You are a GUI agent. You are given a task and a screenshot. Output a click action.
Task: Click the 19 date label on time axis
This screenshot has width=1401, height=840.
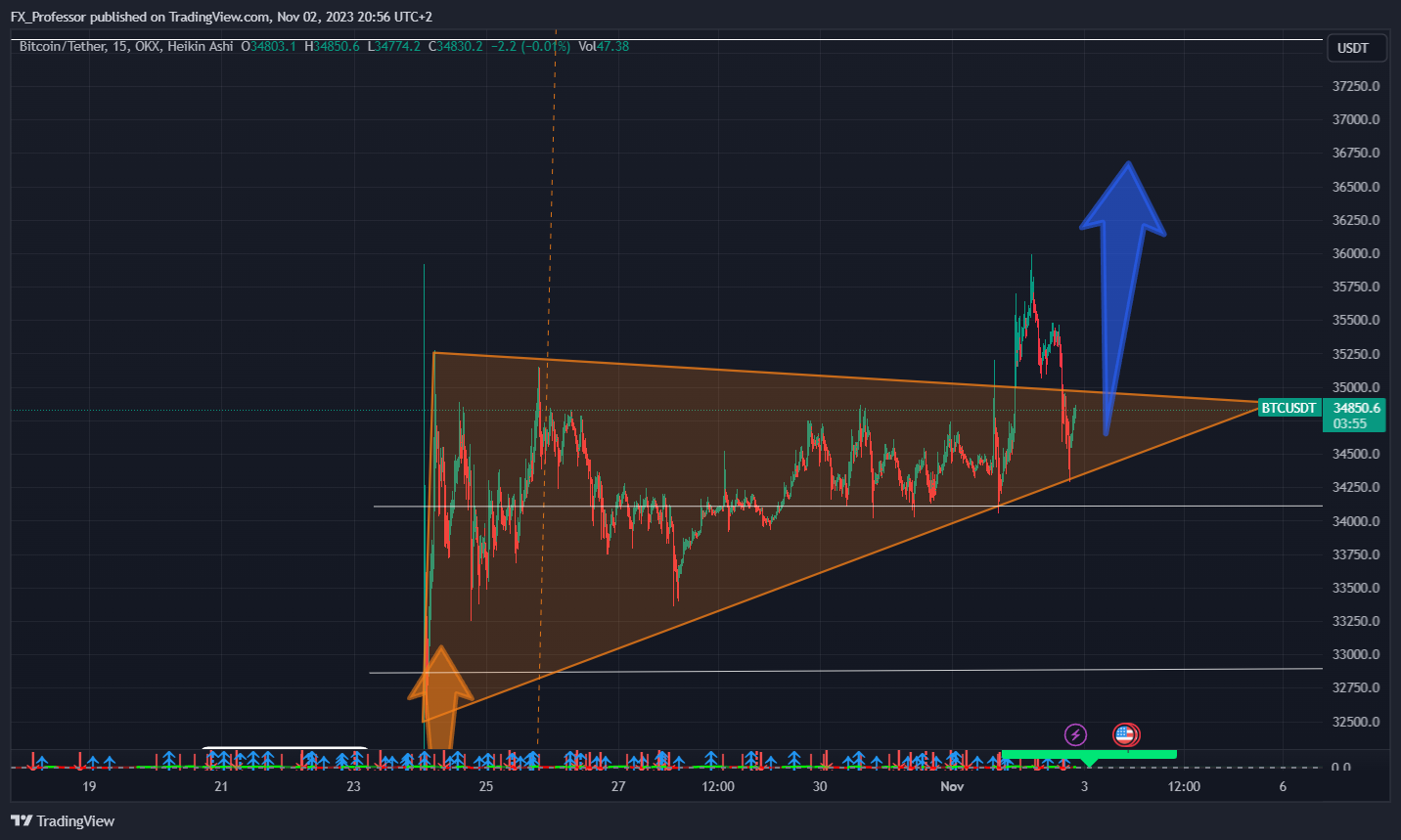[x=89, y=786]
